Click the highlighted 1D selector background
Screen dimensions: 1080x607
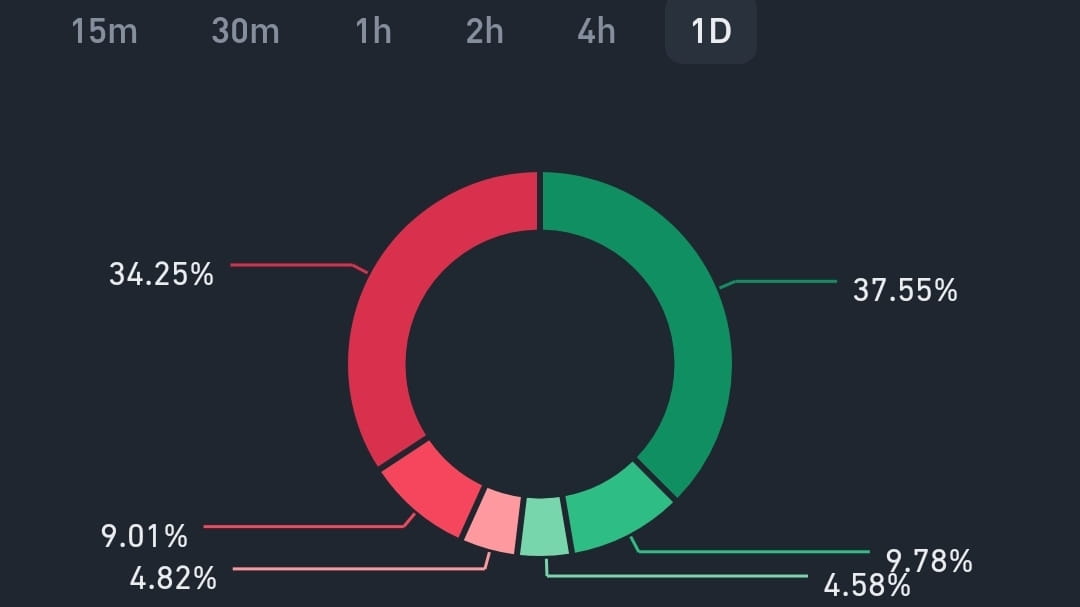pyautogui.click(x=710, y=31)
